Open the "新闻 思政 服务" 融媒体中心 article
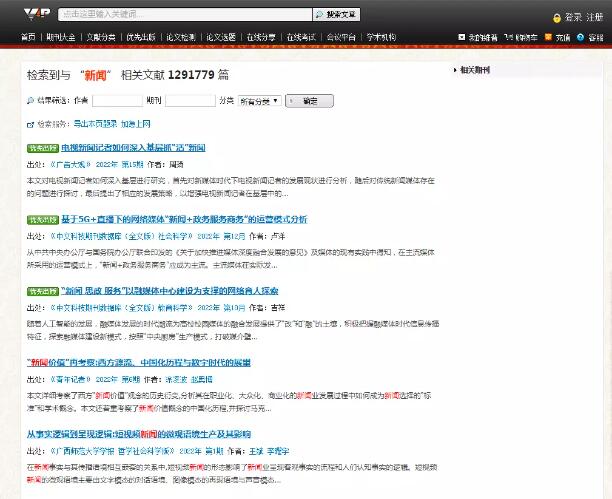This screenshot has width=612, height=499. pyautogui.click(x=170, y=291)
